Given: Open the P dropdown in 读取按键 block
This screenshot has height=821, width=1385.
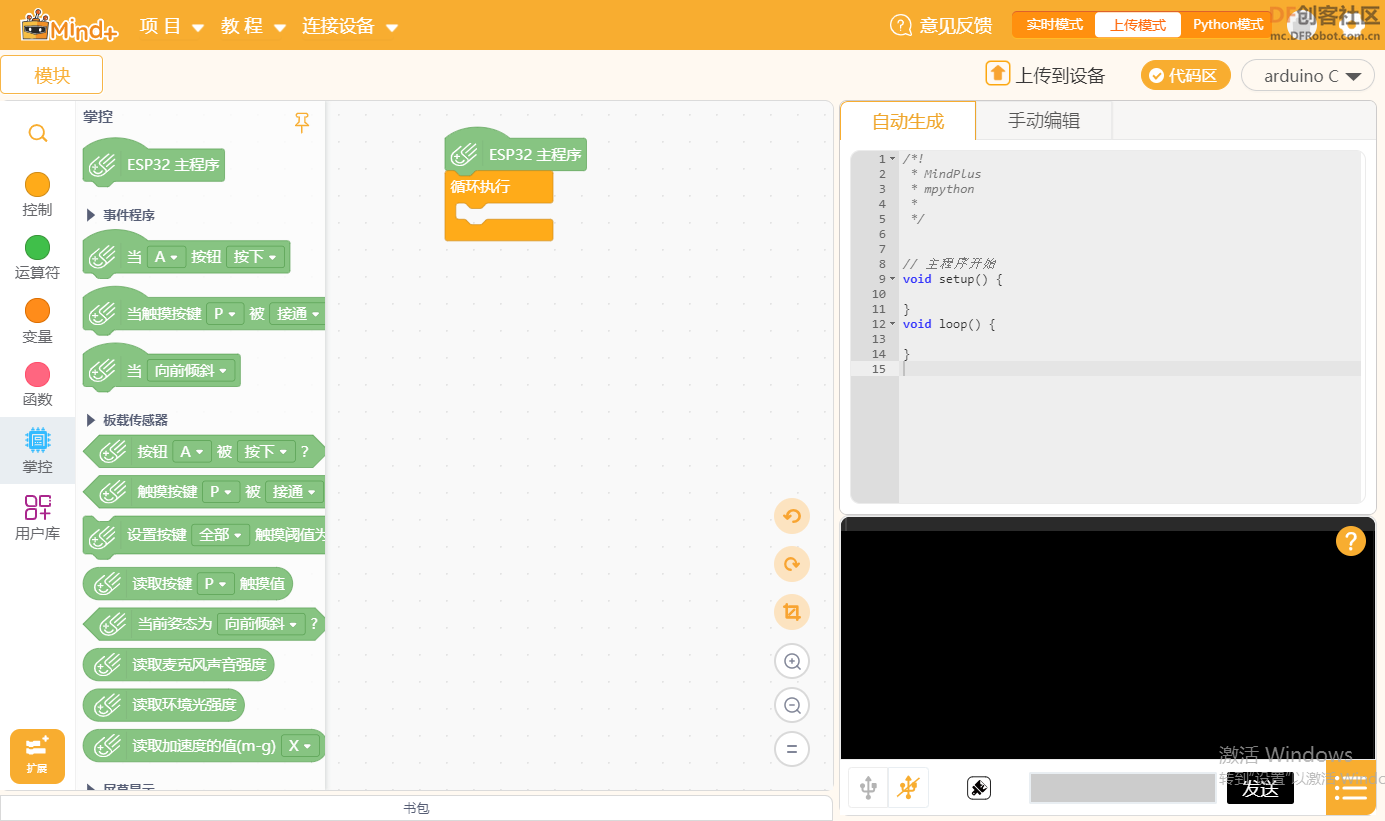Looking at the screenshot, I should [x=215, y=584].
